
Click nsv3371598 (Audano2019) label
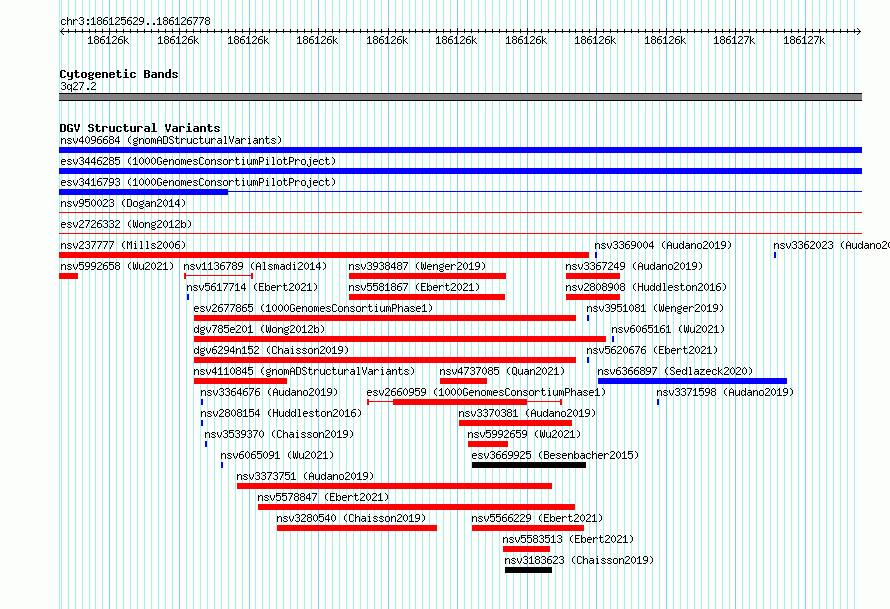tap(725, 392)
